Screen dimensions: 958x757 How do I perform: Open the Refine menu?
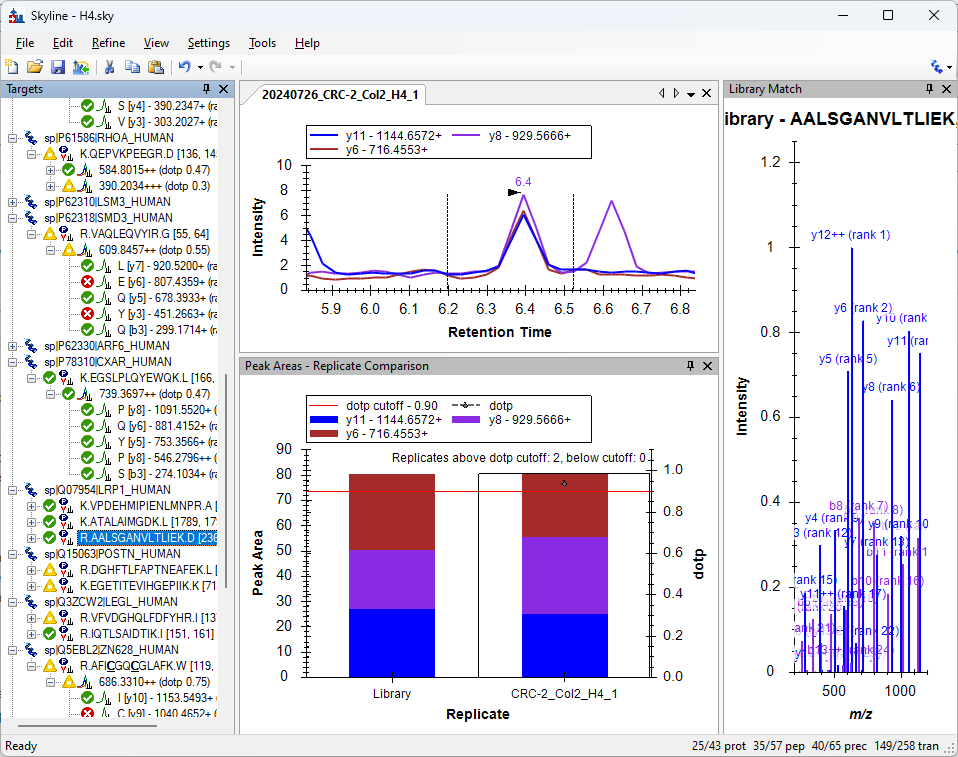(x=108, y=43)
